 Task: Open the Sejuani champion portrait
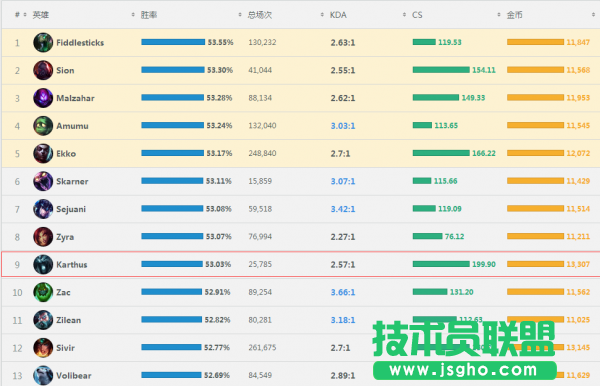pos(43,209)
